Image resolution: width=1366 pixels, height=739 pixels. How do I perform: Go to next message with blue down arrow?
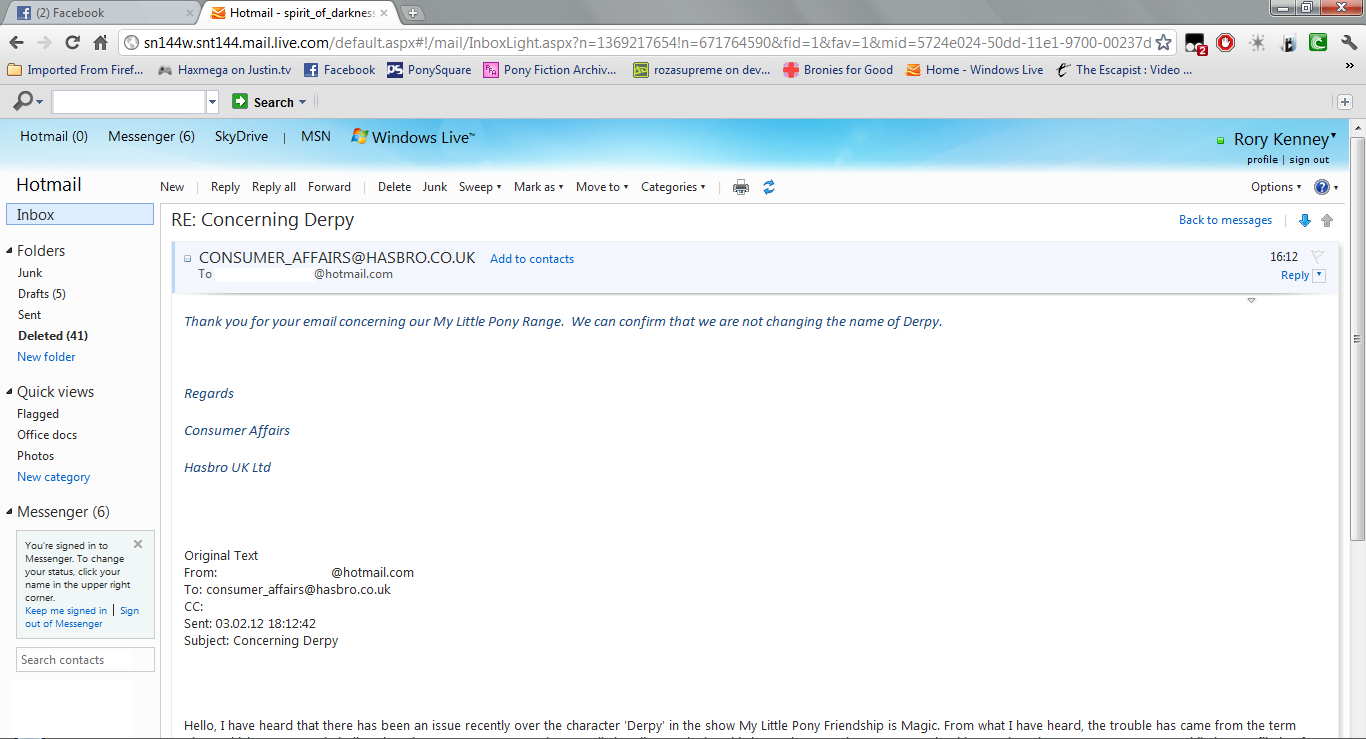click(1304, 220)
